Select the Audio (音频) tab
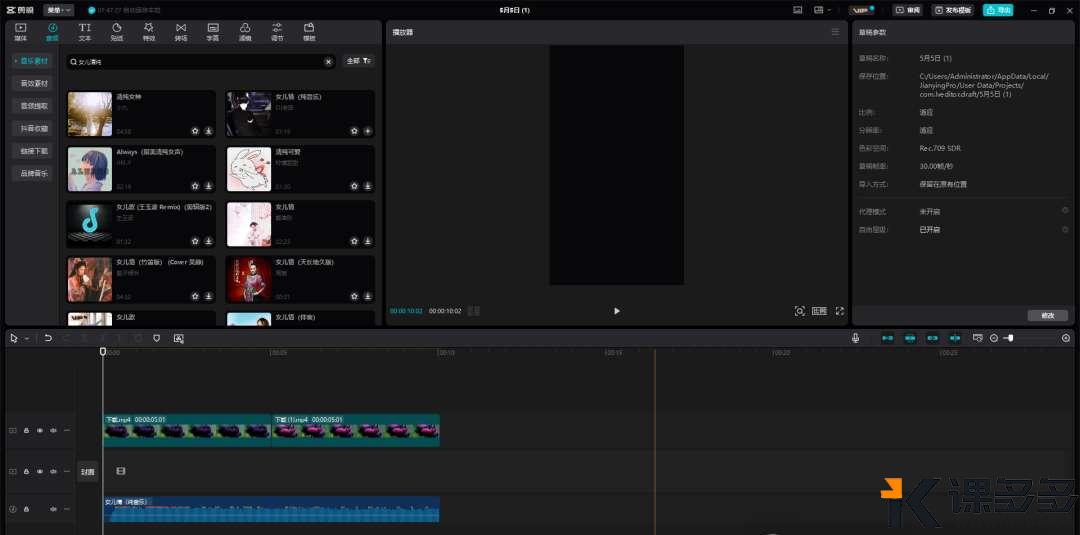 click(52, 32)
